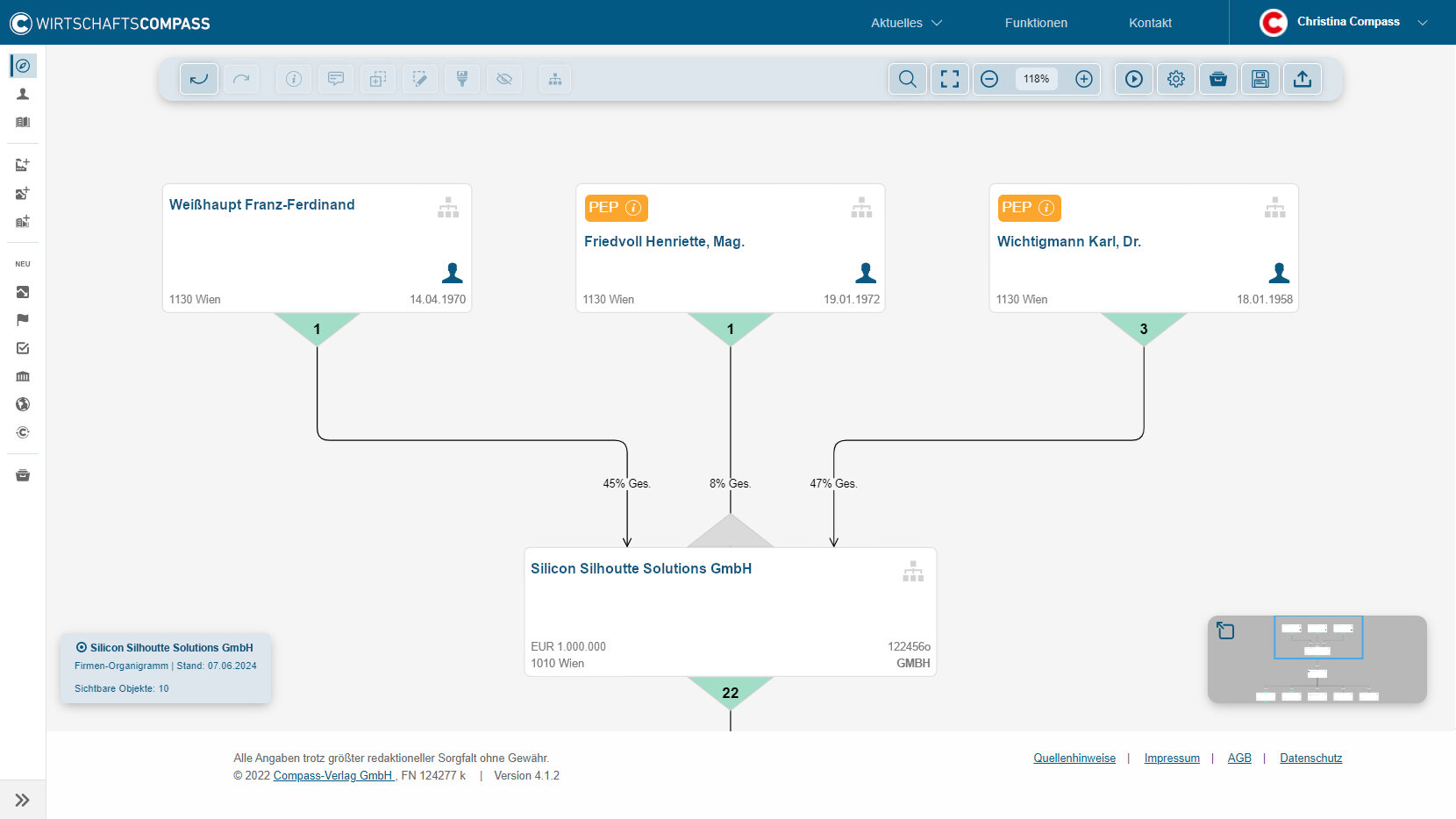This screenshot has width=1456, height=819.
Task: Click the checkmark box sidebar icon
Action: [23, 348]
